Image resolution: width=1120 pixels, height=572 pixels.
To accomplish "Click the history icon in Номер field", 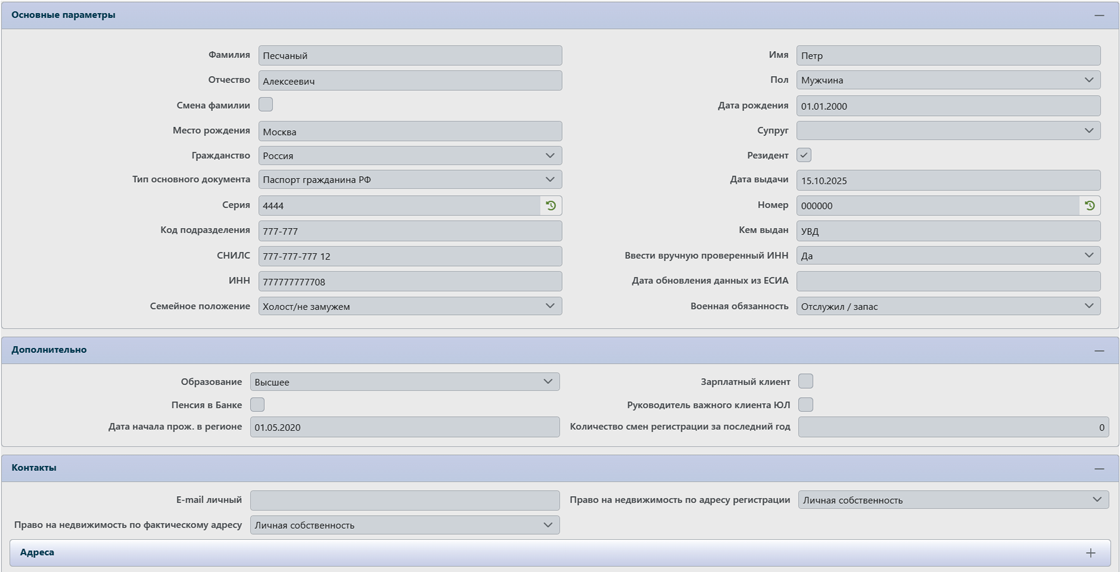I will point(1089,206).
